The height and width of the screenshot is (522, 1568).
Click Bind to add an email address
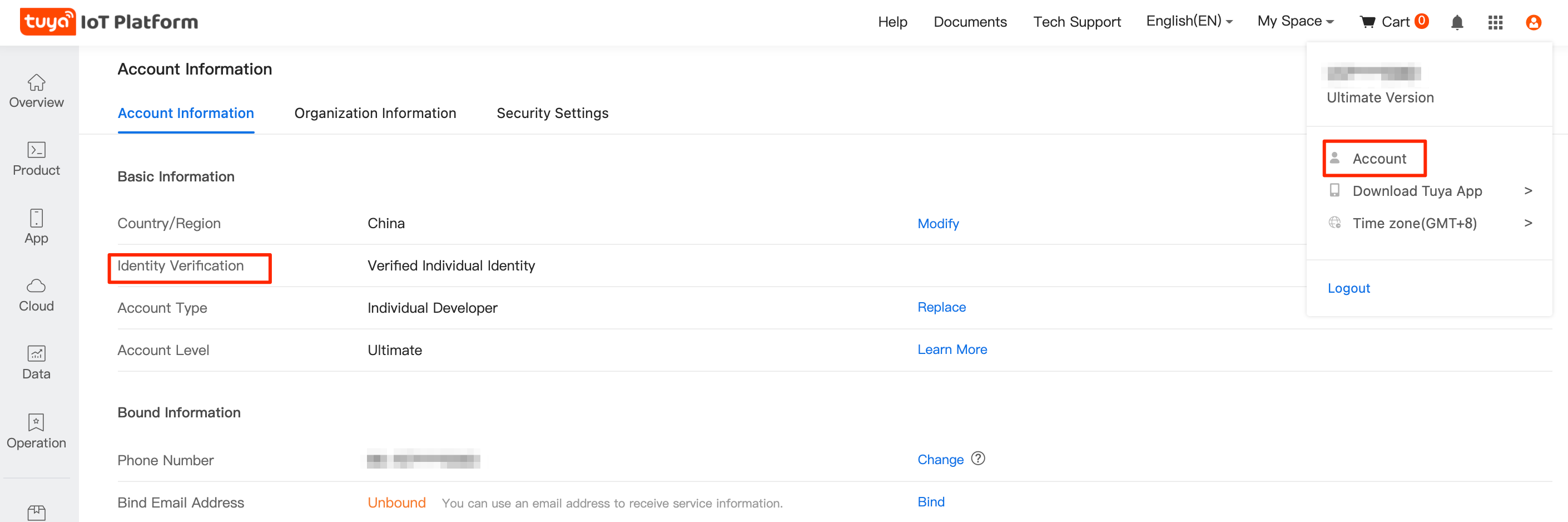(x=931, y=501)
